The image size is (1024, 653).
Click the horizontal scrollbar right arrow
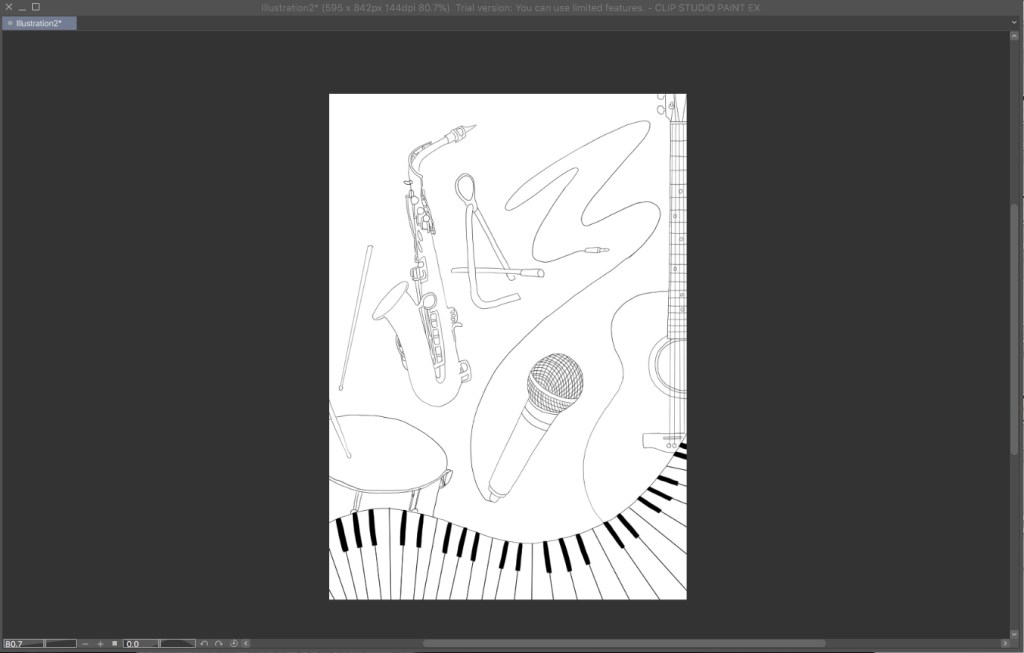pyautogui.click(x=1003, y=644)
